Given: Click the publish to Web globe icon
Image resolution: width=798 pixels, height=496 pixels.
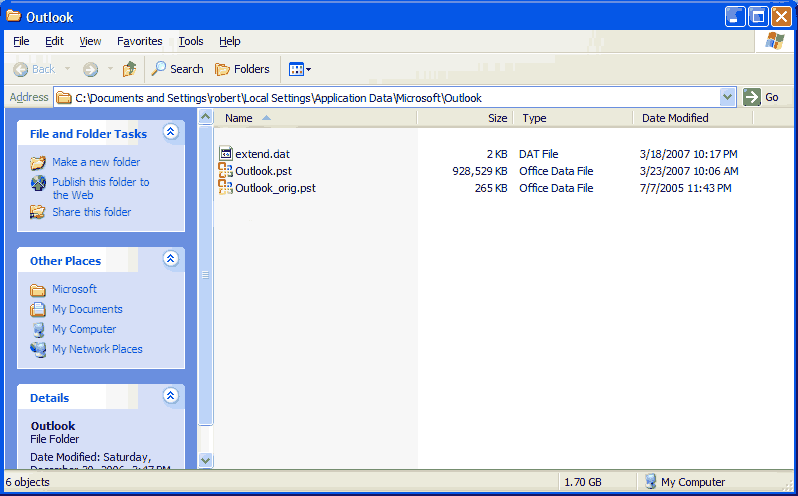Looking at the screenshot, I should (38, 183).
